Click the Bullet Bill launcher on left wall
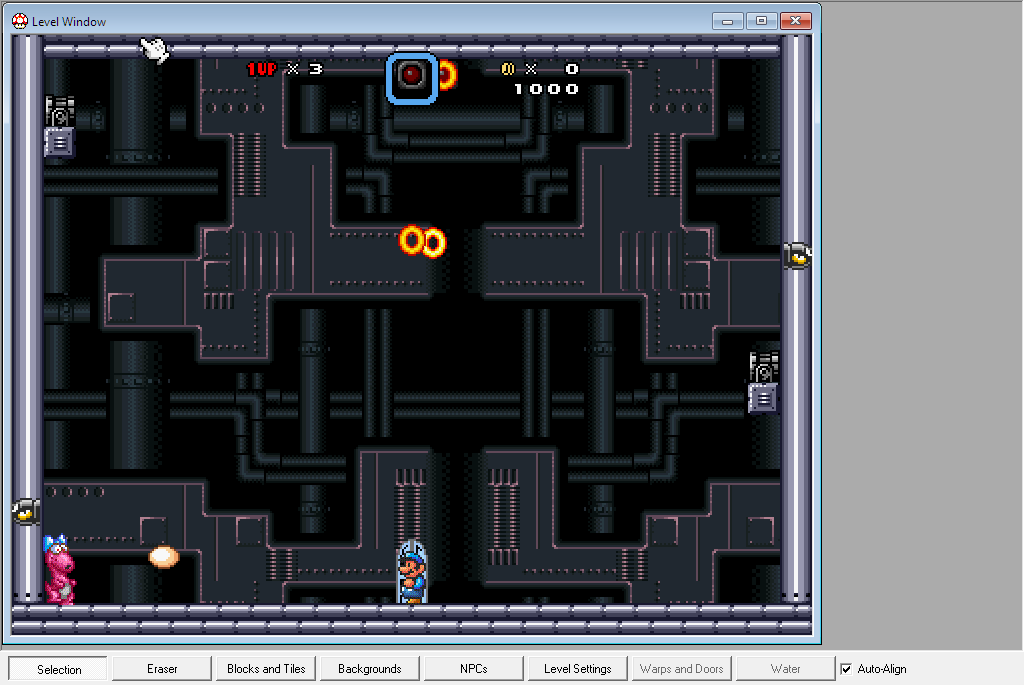 [26, 512]
